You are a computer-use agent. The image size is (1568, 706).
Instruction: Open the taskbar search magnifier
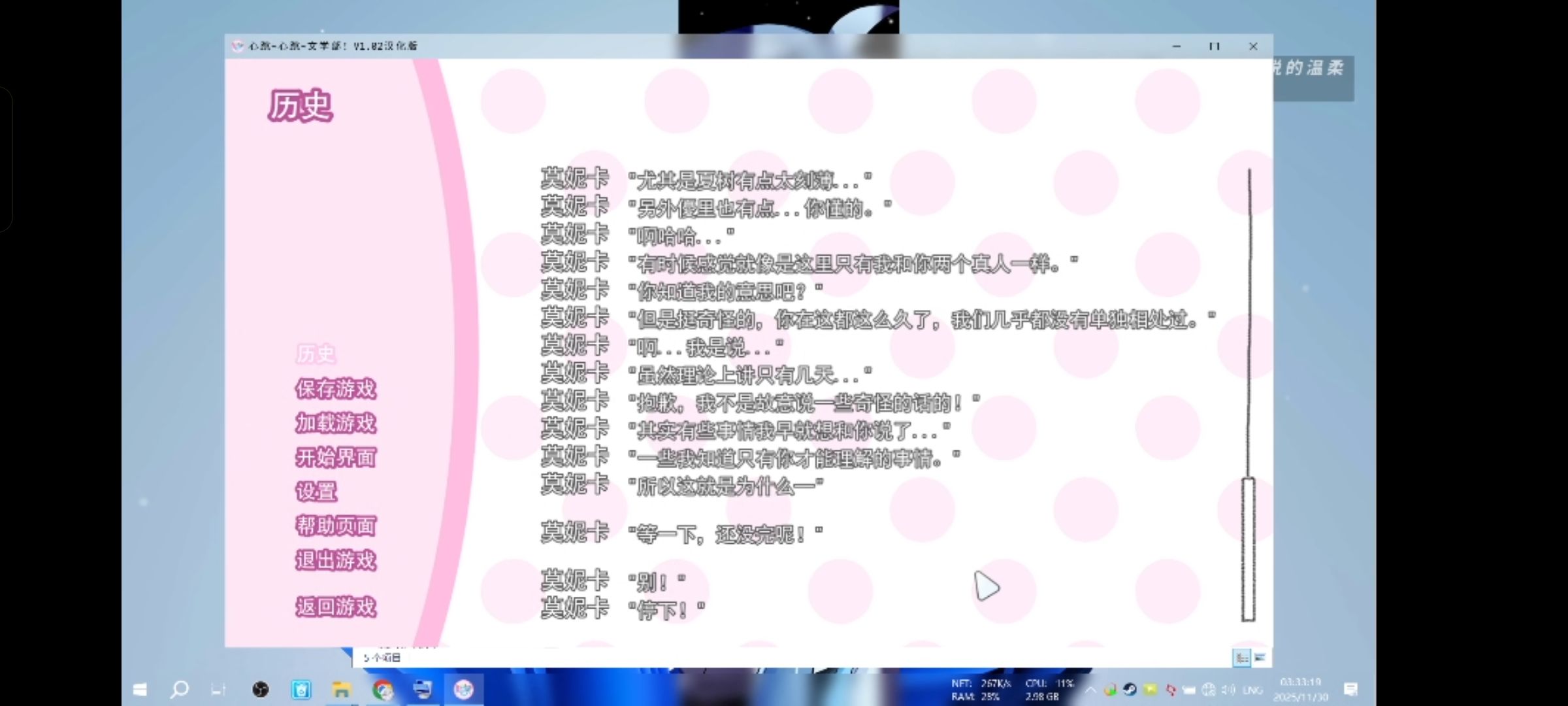[179, 690]
